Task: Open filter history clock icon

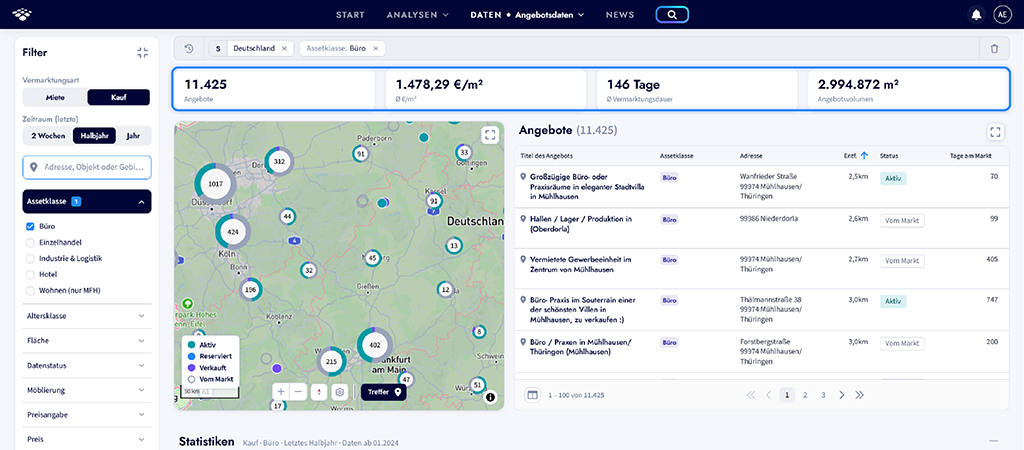Action: [189, 48]
